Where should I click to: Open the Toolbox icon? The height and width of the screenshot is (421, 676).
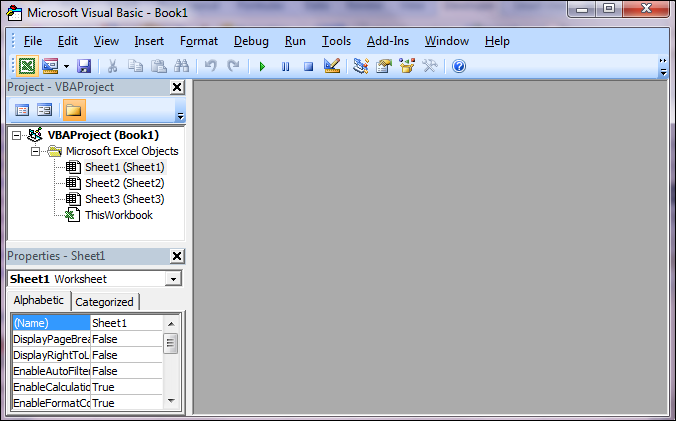click(x=430, y=66)
